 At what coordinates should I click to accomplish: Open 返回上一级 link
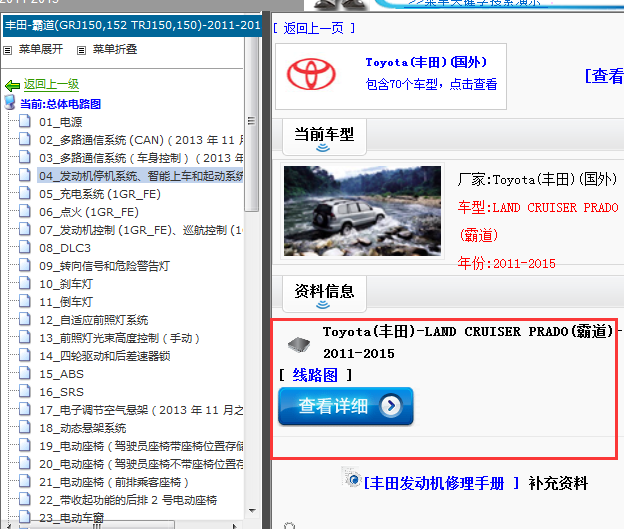(51, 84)
